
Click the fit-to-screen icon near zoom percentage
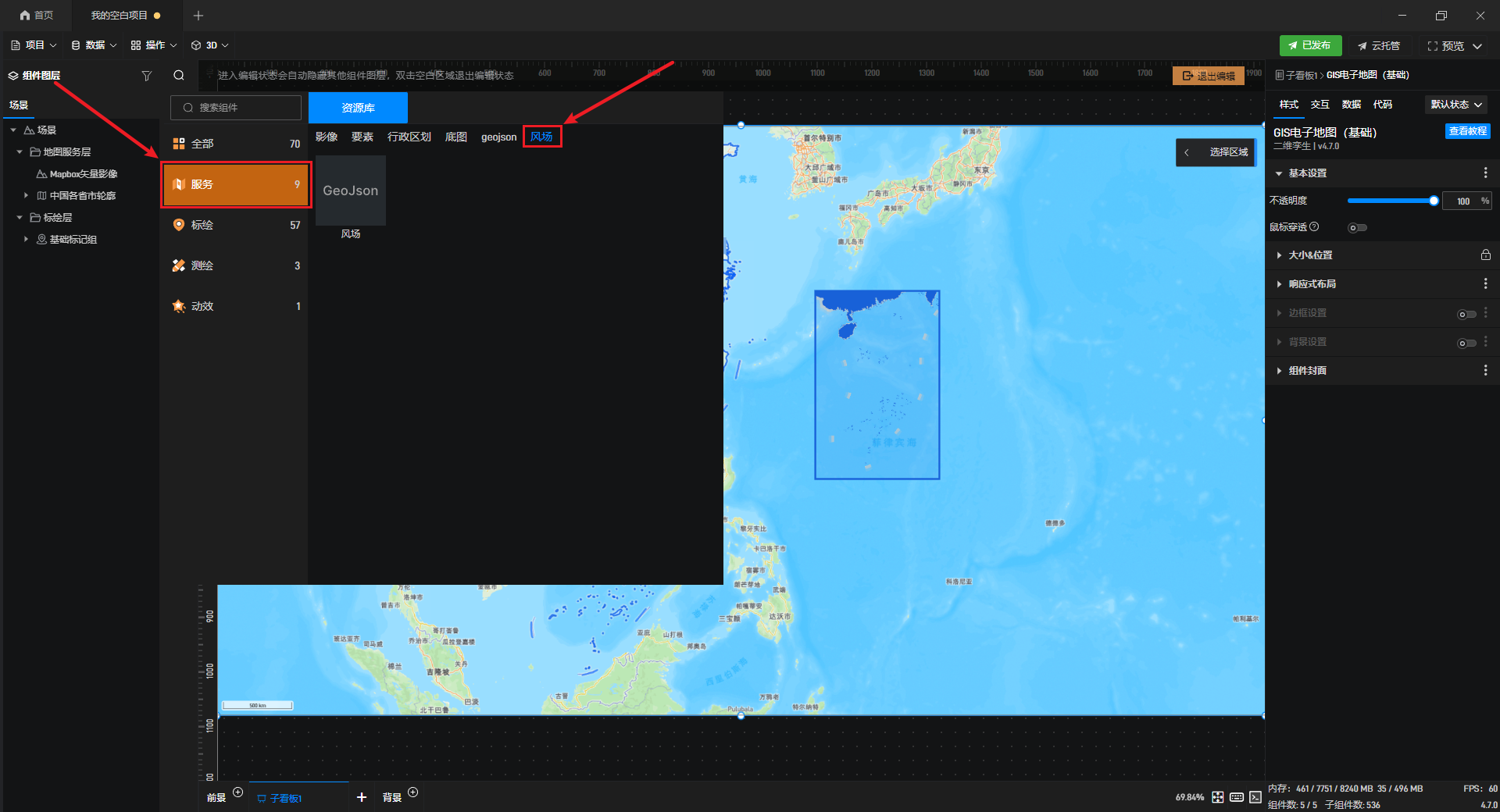[1218, 797]
